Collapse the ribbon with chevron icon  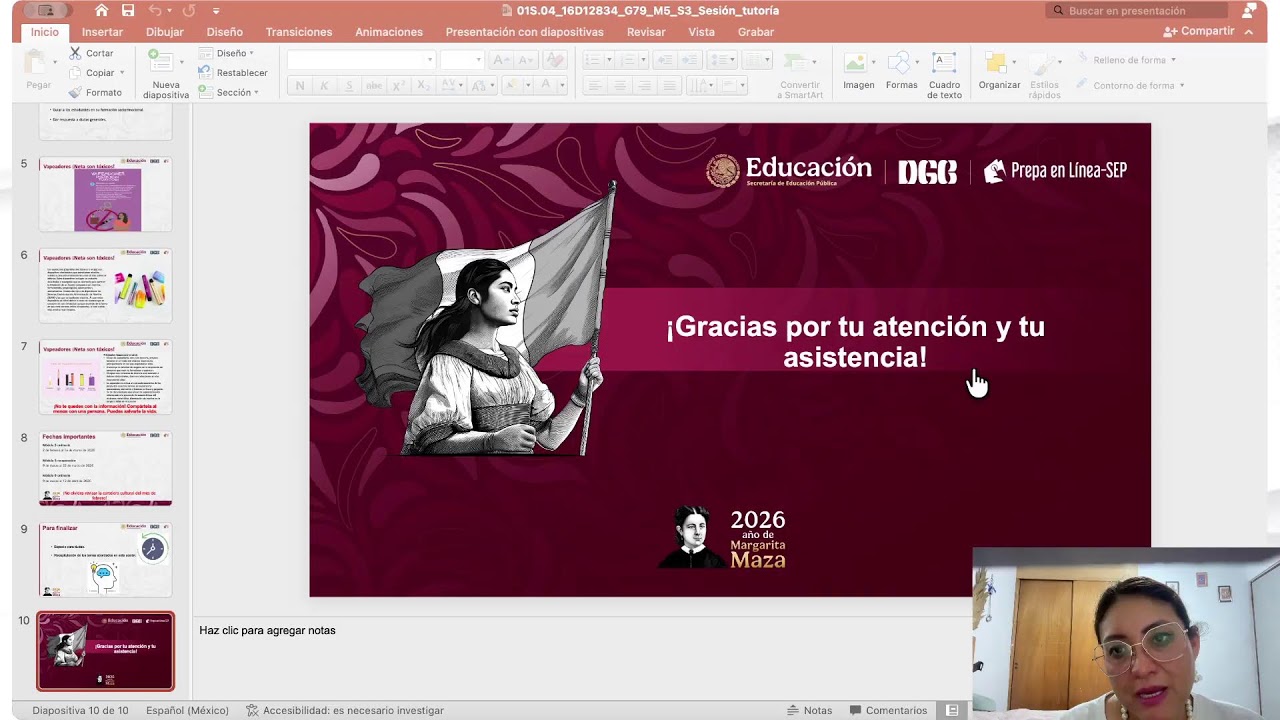[1249, 32]
